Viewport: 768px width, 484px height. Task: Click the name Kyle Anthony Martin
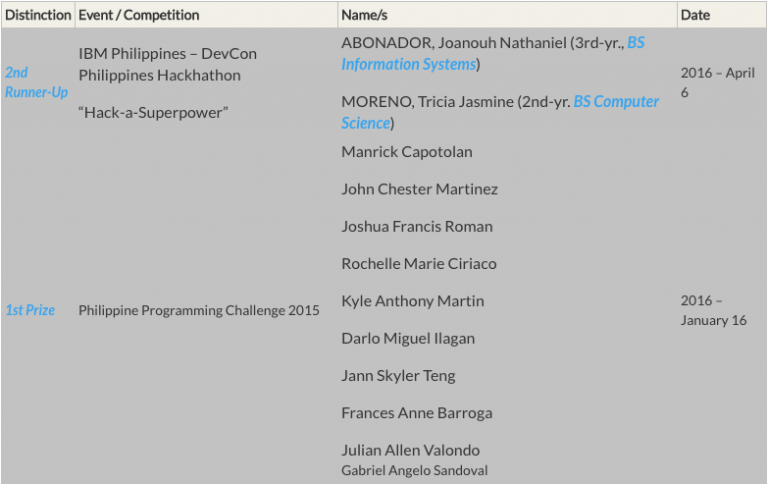(x=412, y=301)
